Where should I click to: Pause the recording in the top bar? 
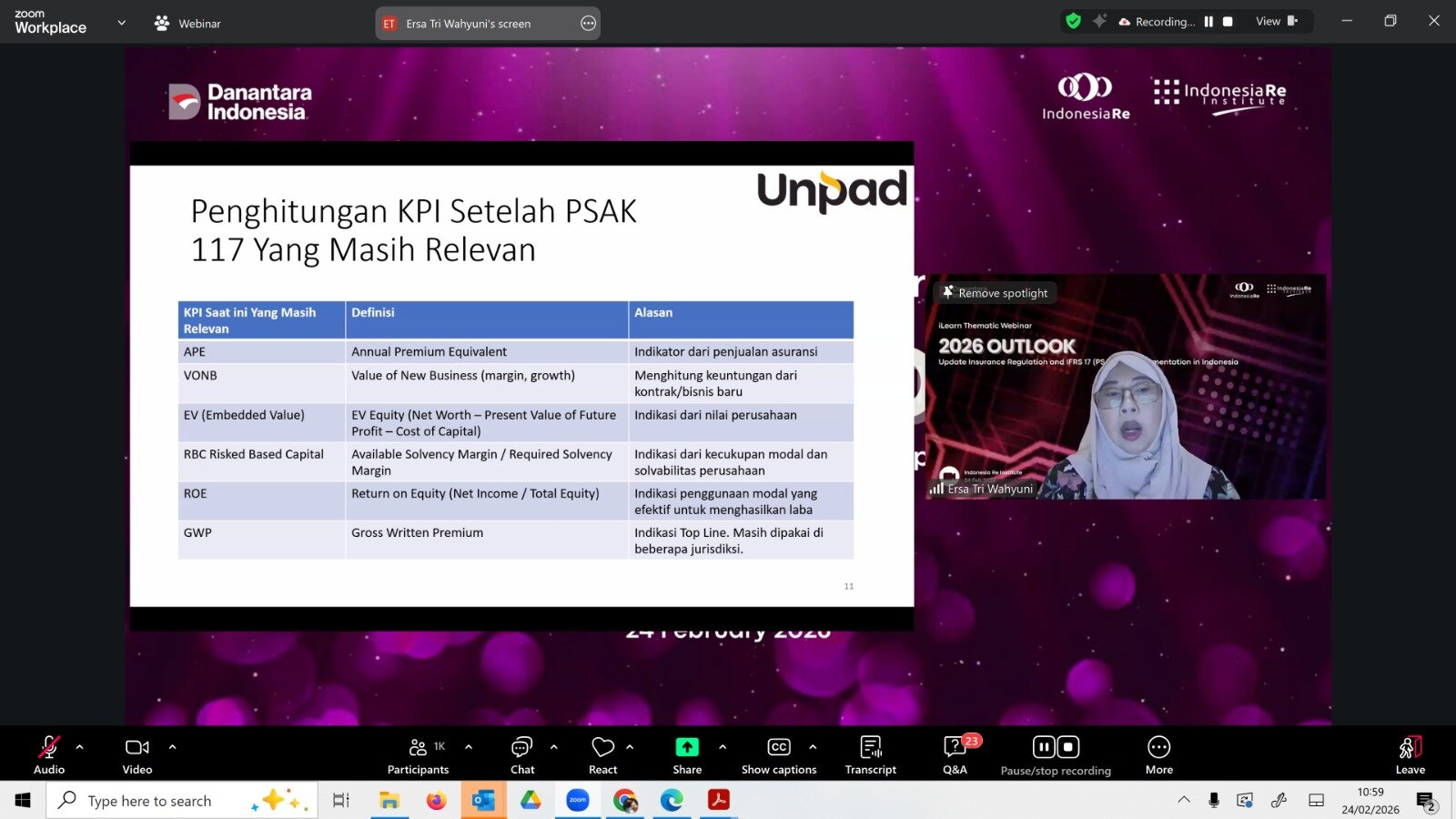coord(1208,22)
